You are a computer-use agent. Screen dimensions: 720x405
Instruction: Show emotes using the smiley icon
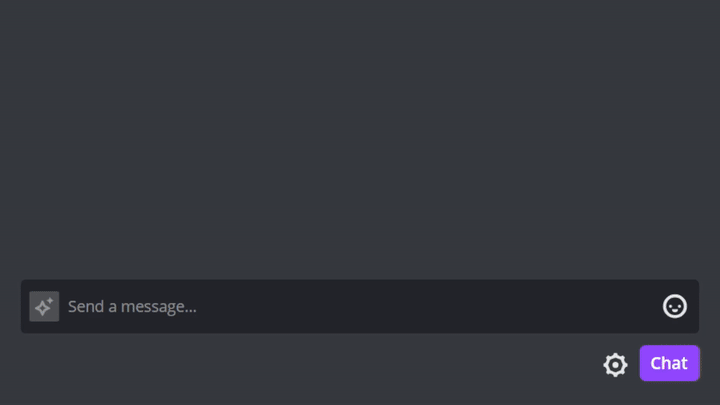675,306
